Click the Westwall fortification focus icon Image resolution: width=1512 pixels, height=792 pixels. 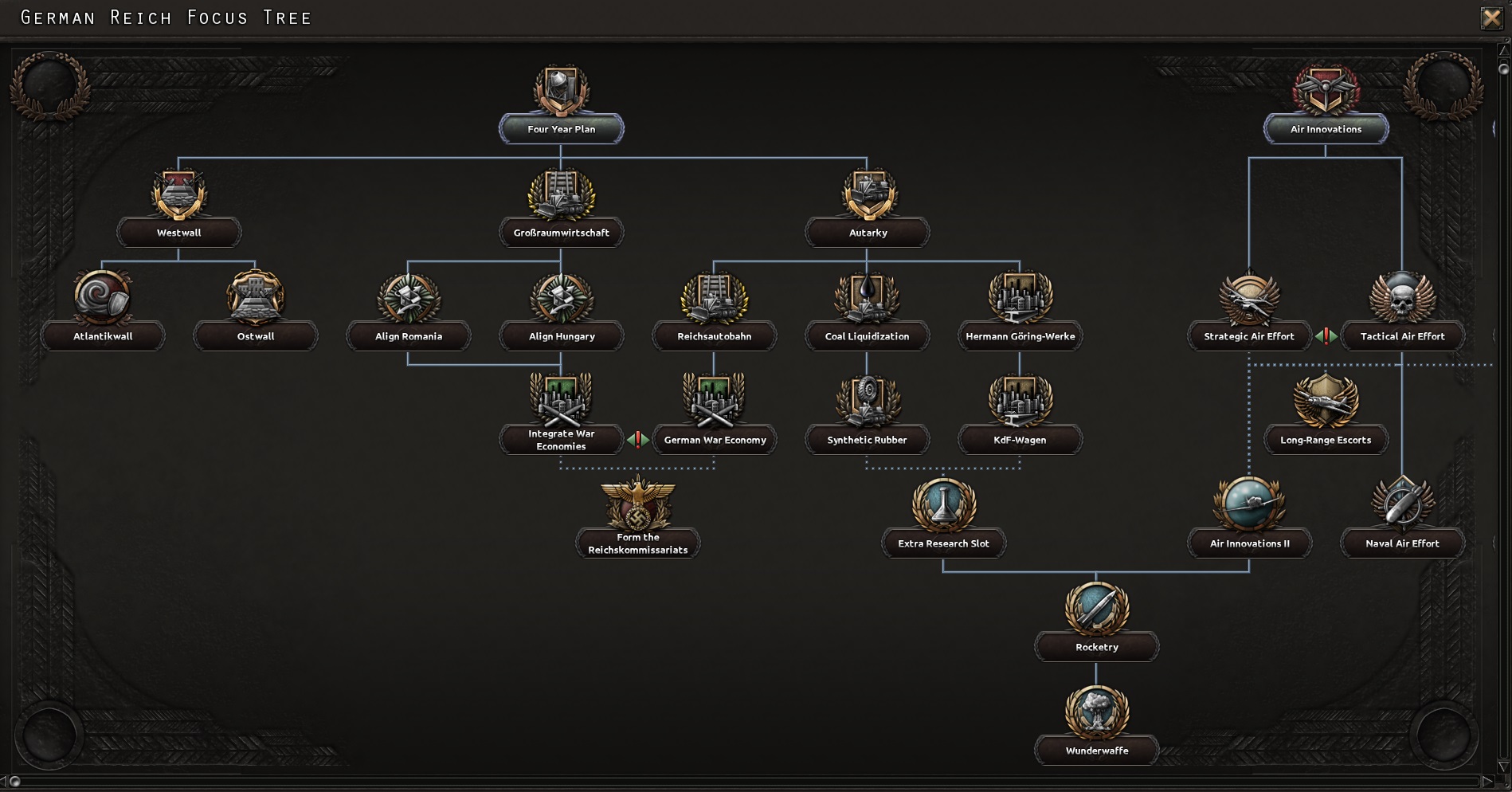click(x=178, y=194)
